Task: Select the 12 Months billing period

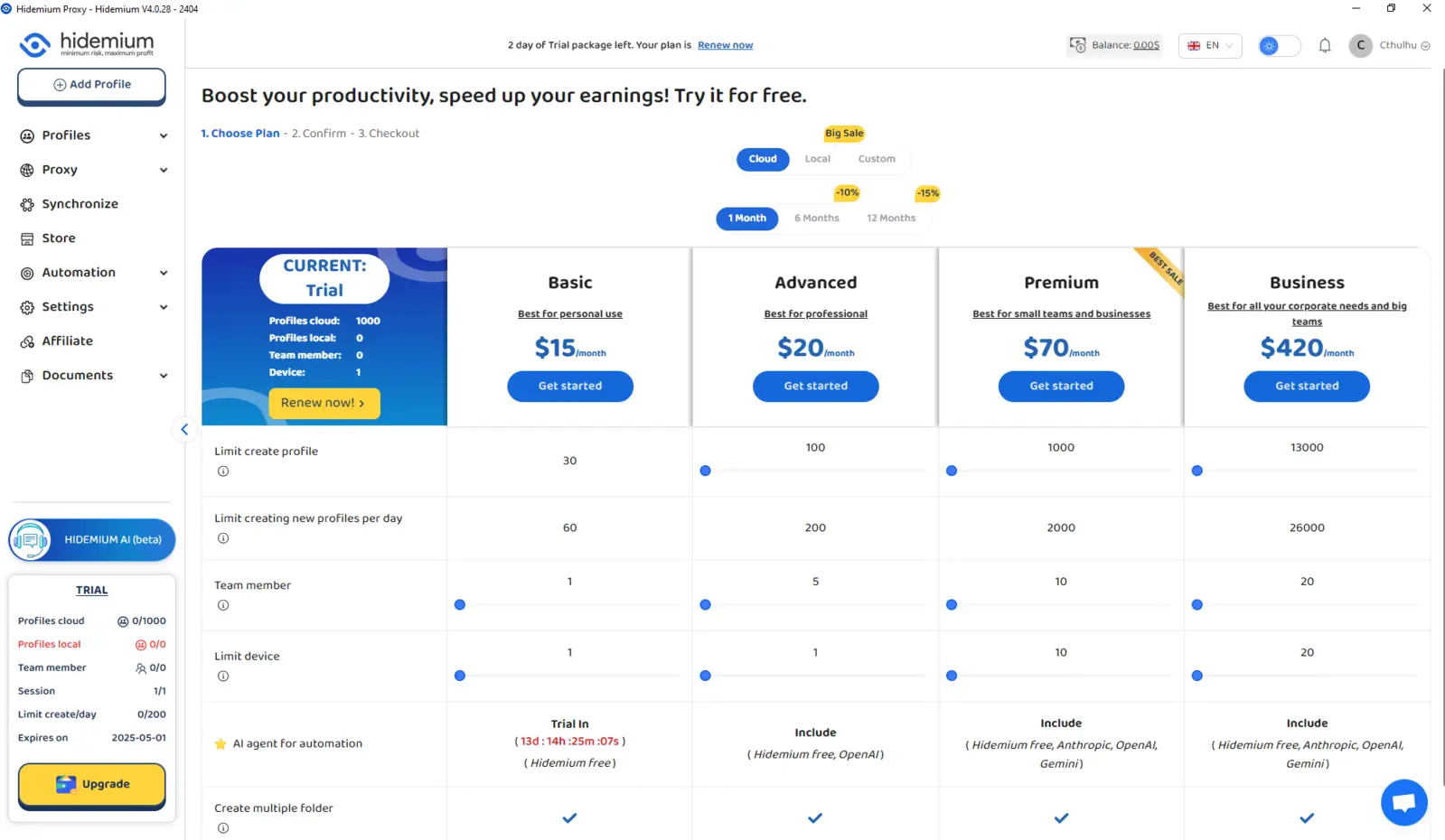Action: pos(891,219)
